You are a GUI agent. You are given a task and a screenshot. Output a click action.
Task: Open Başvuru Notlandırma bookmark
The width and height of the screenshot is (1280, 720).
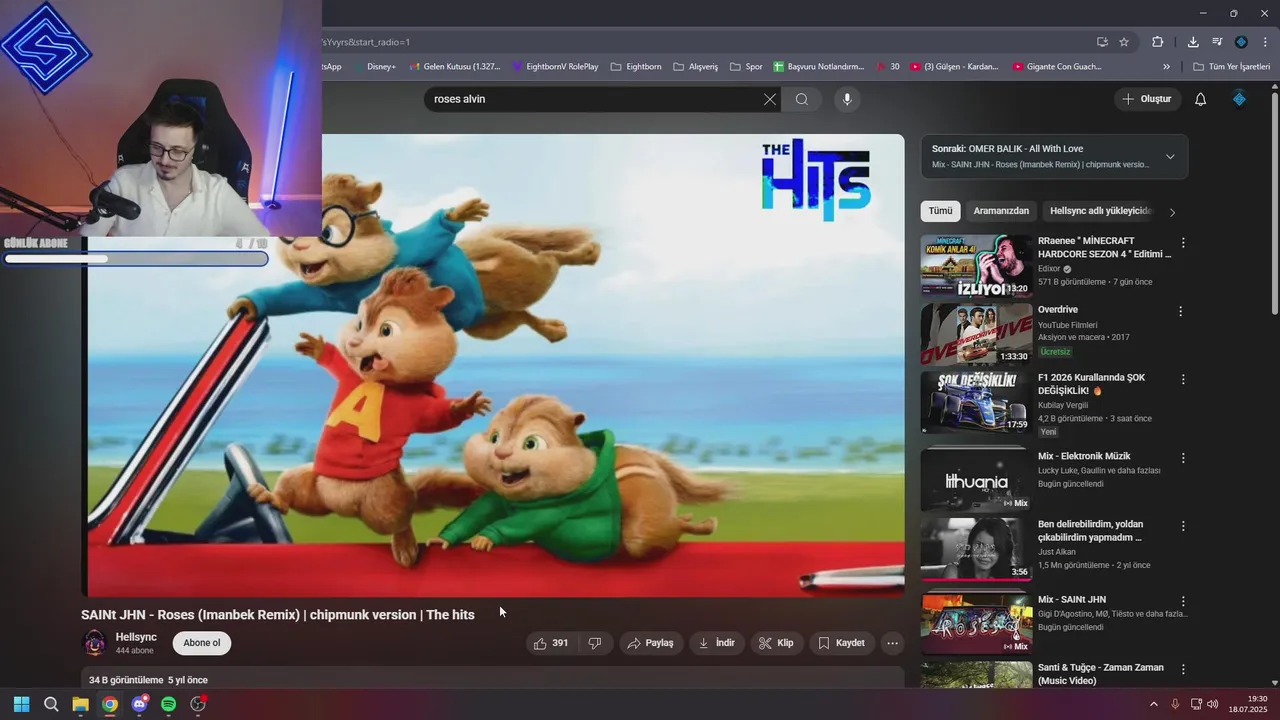[x=818, y=67]
